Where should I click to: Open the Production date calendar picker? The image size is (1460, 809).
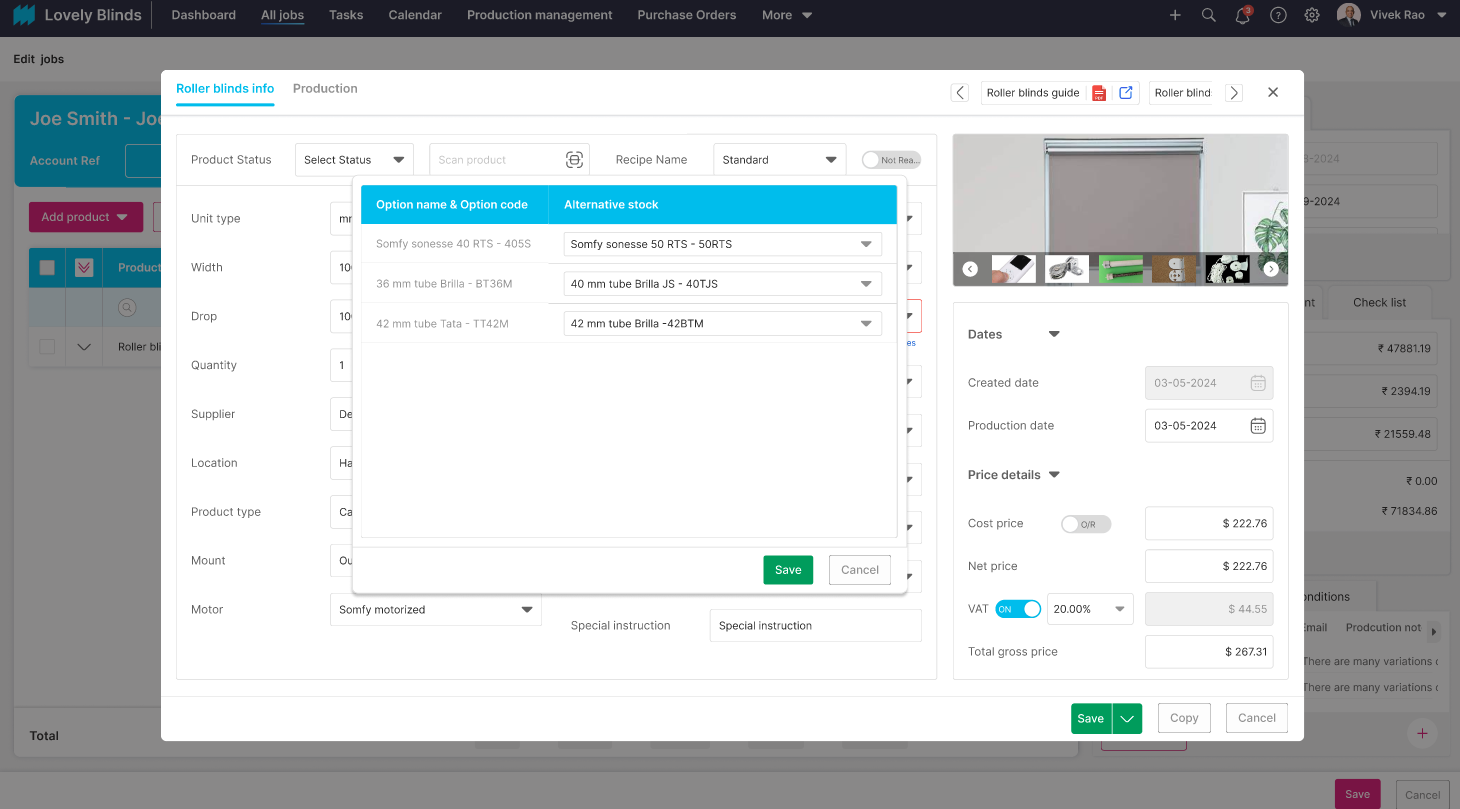coord(1258,426)
